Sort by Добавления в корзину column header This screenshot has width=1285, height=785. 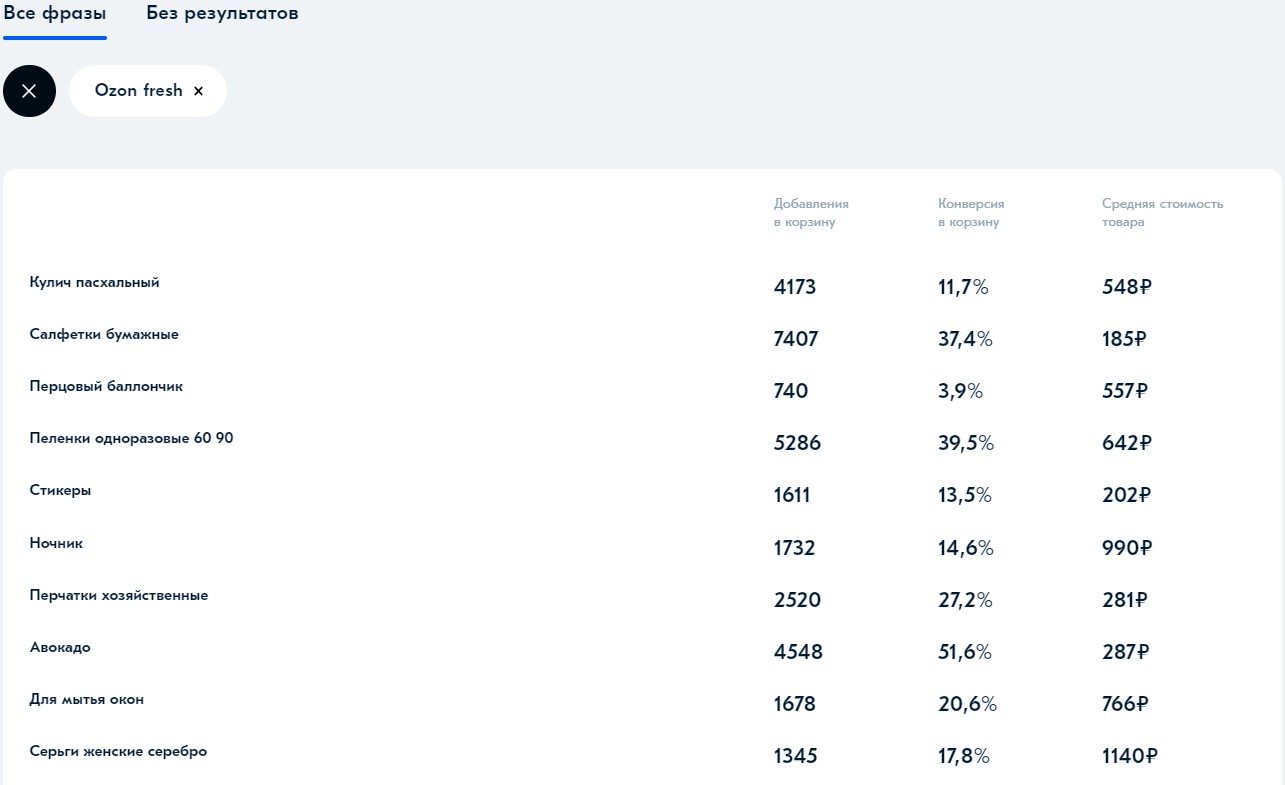tap(811, 213)
